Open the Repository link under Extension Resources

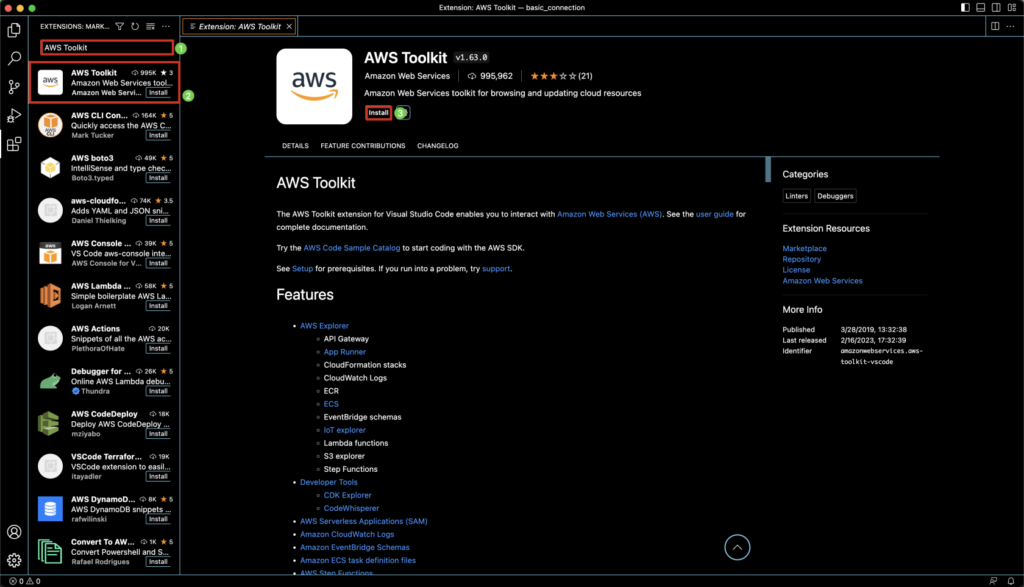click(x=804, y=259)
